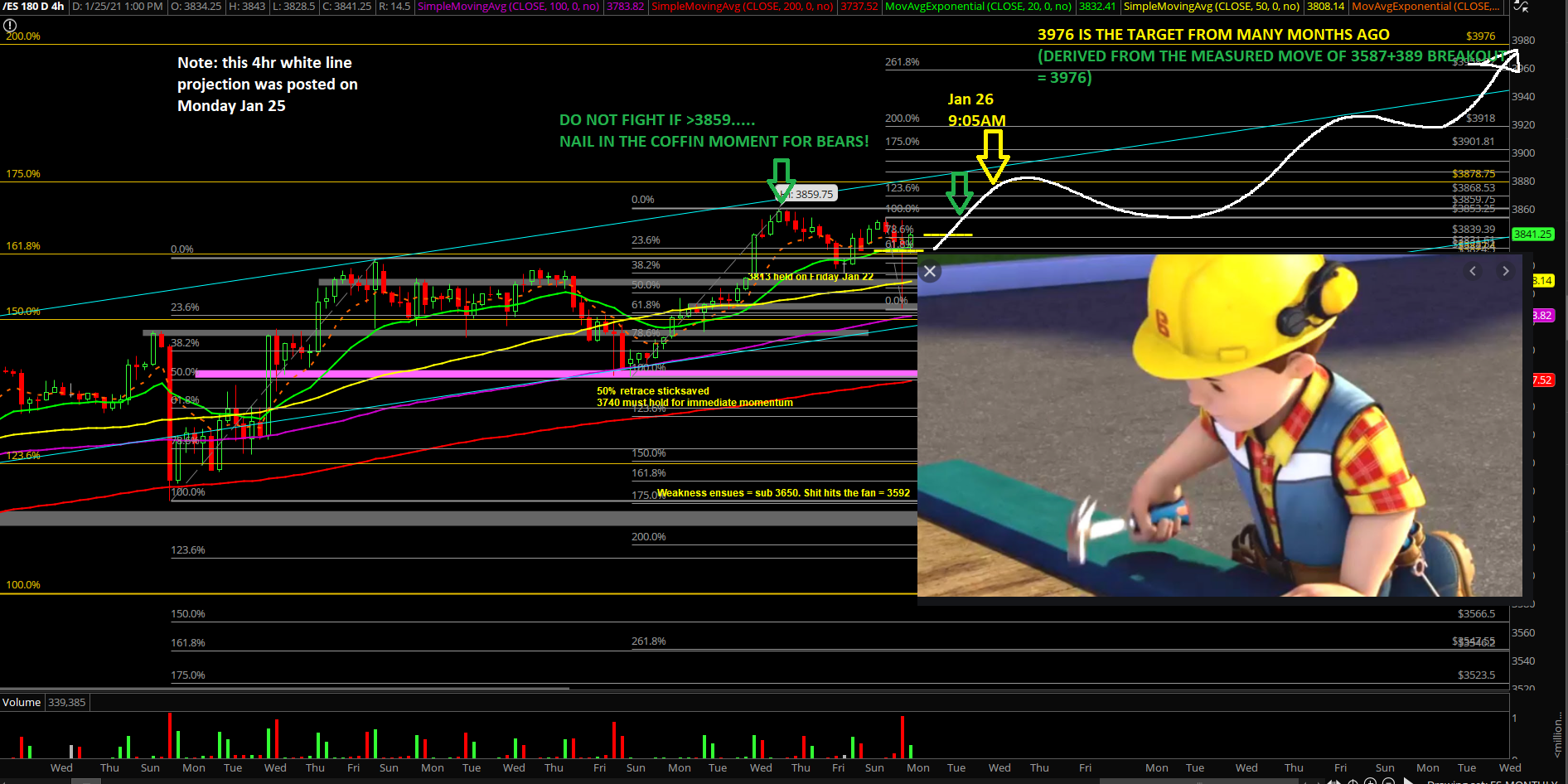Click the 3832.41 moving average value
The image size is (1568, 784).
tap(1096, 7)
